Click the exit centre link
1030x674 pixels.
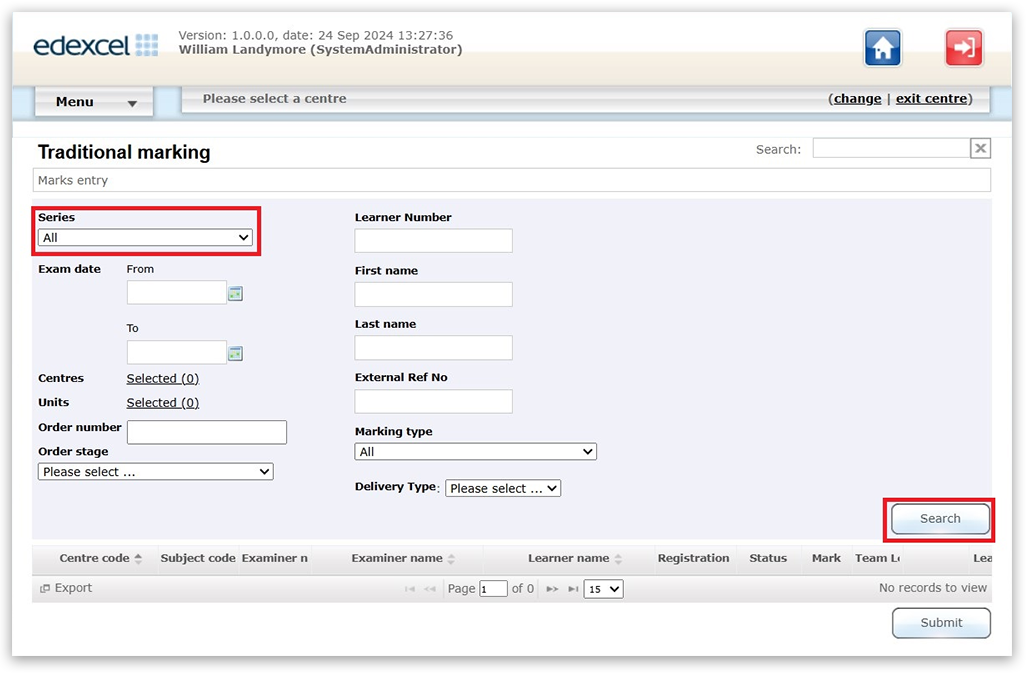click(931, 99)
